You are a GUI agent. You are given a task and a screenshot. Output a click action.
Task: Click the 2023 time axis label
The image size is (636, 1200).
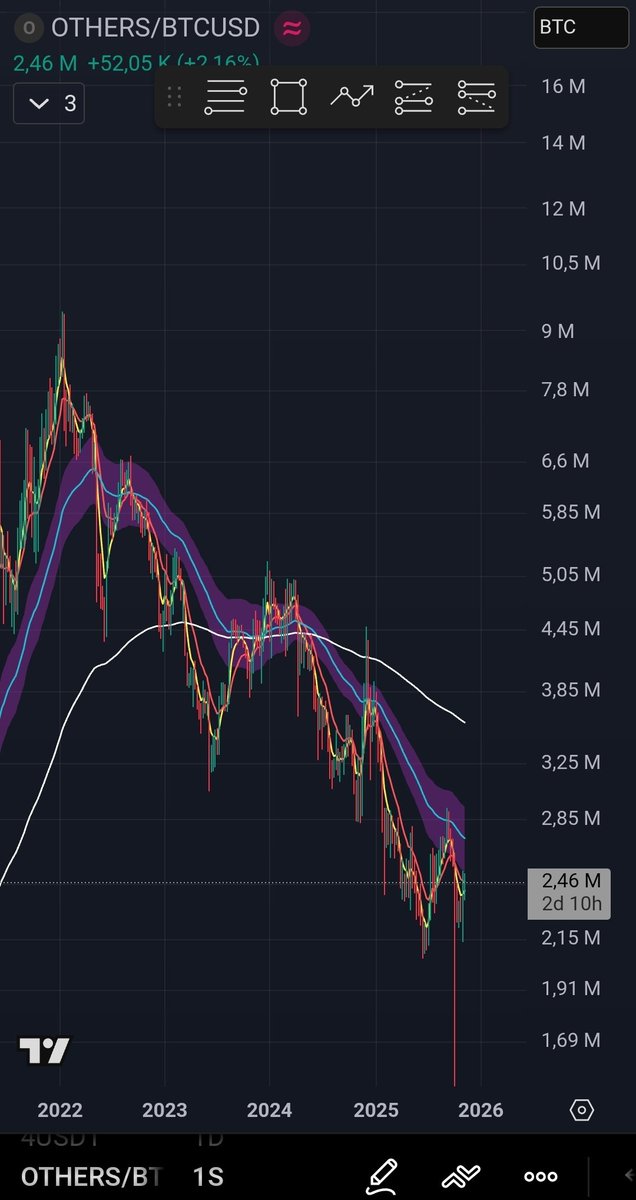pyautogui.click(x=164, y=1110)
